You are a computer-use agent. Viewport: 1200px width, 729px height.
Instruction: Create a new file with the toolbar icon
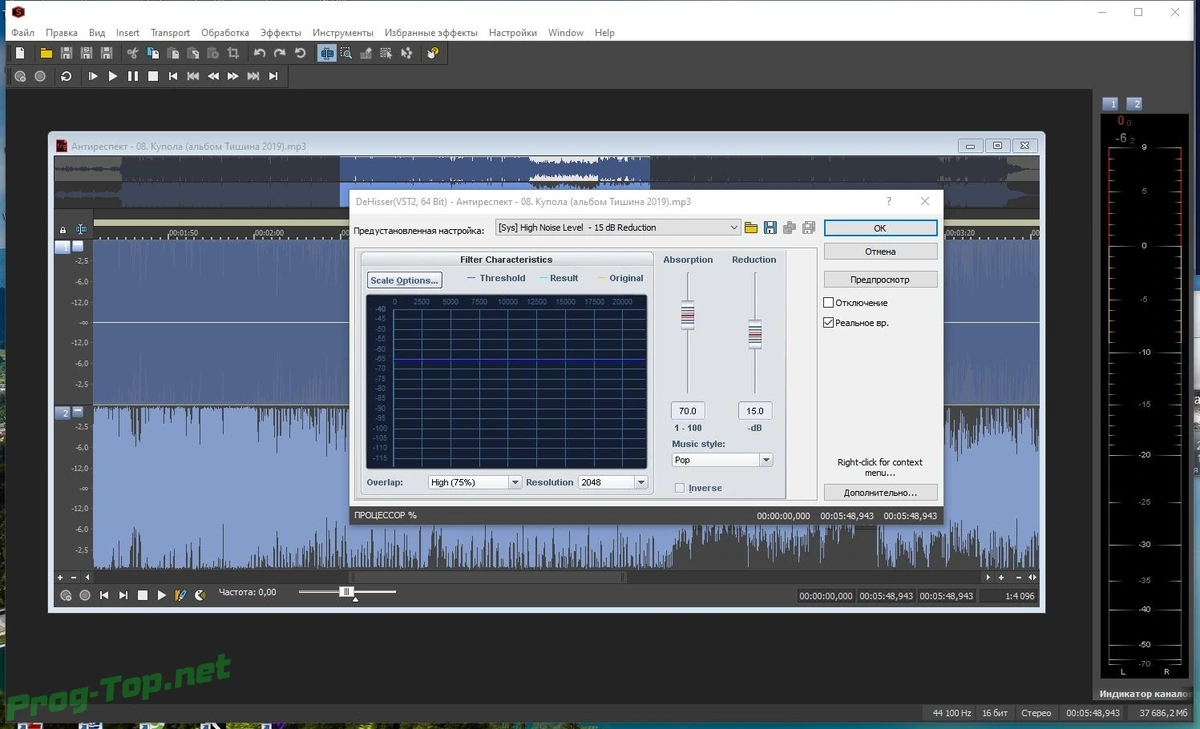pos(20,53)
